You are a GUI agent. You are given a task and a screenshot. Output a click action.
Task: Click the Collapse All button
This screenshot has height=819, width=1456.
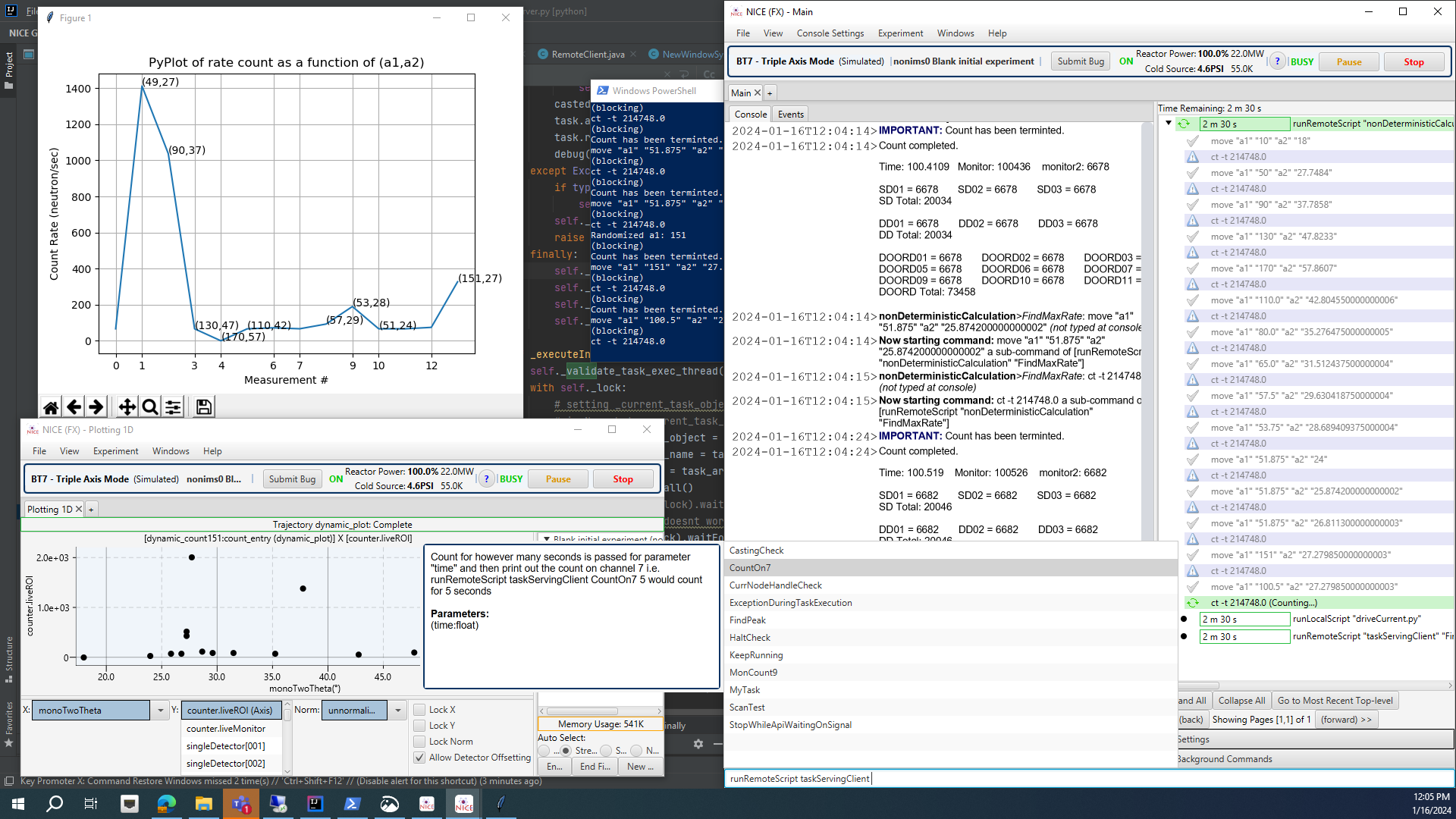[x=1241, y=701]
